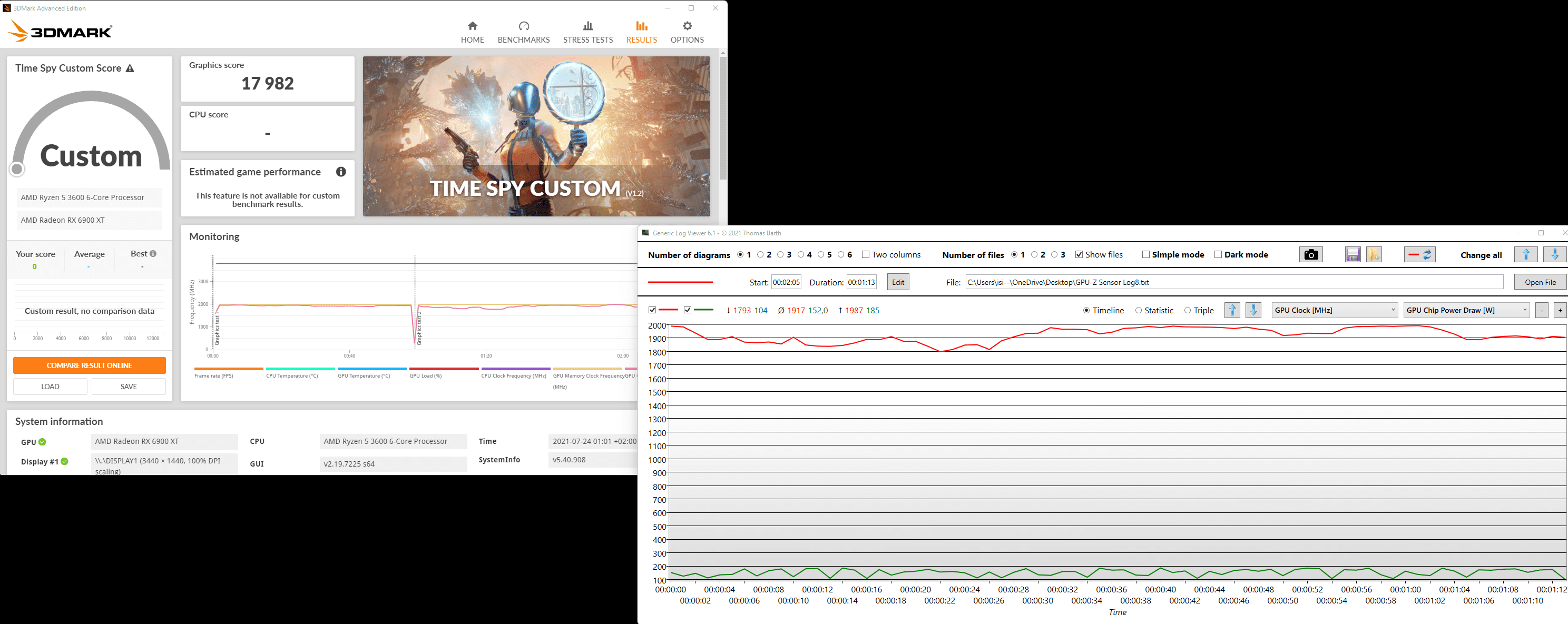The image size is (1568, 624).
Task: Open the GPU Clock [MHz] dropdown
Action: coord(1334,310)
